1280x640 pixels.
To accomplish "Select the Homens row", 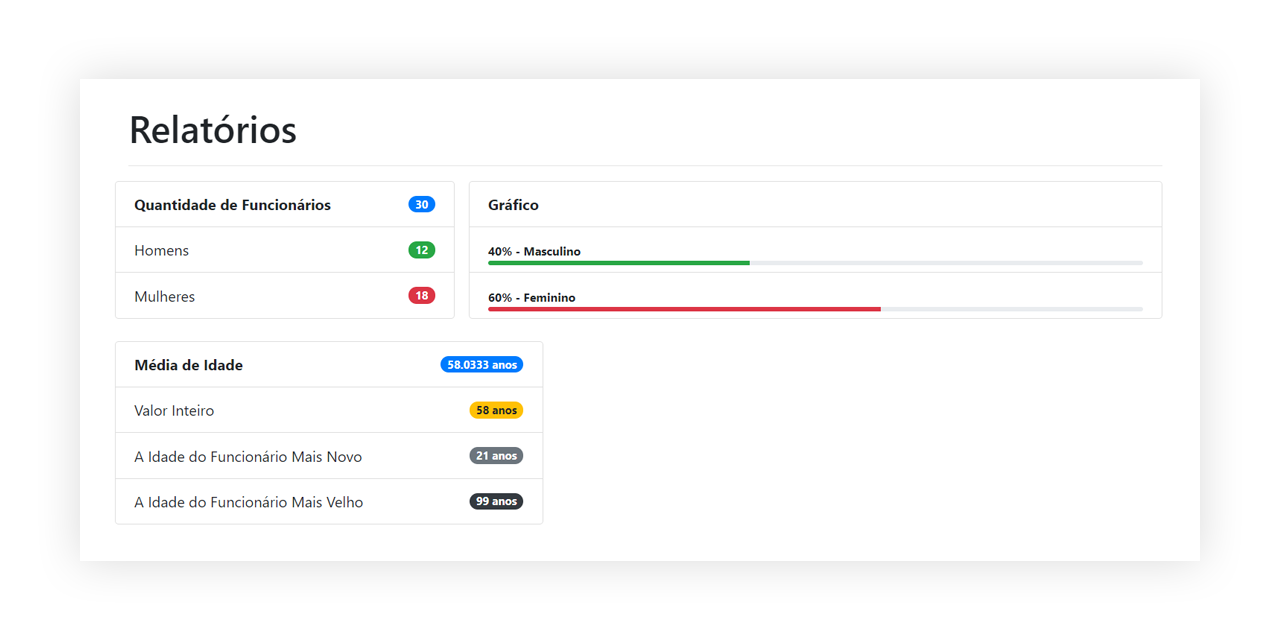I will coord(161,249).
